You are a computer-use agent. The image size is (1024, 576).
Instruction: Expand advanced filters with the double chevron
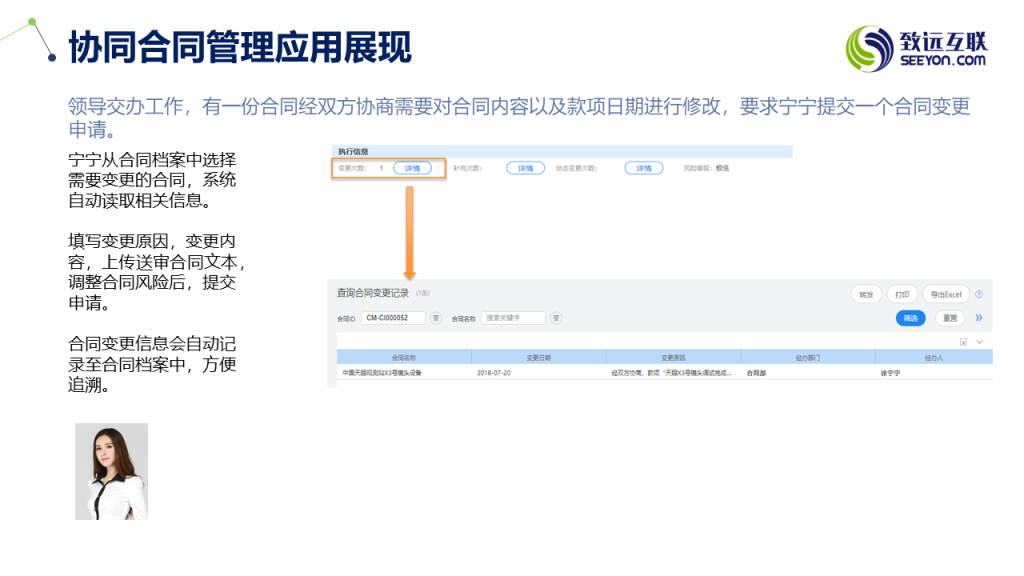coord(979,318)
